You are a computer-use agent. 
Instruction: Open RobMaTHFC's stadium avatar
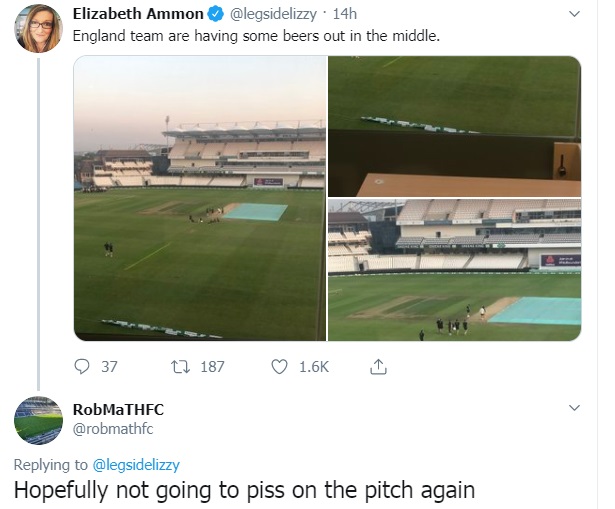pos(38,420)
